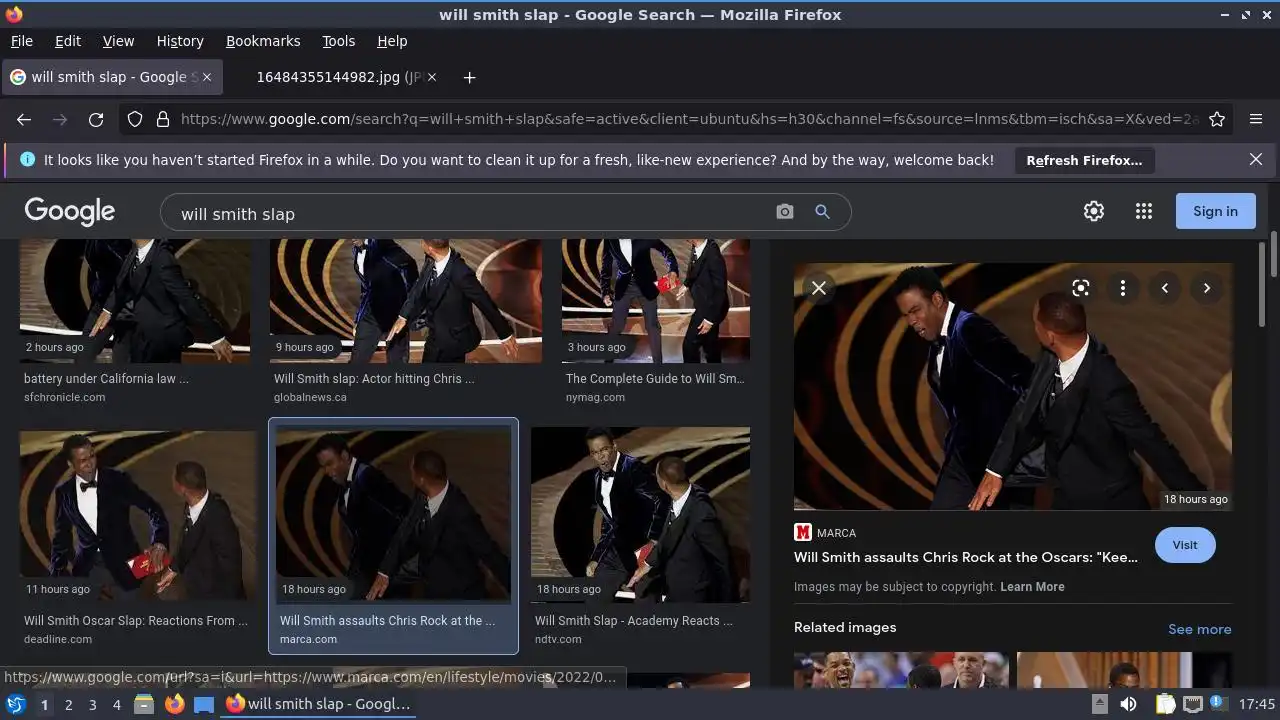This screenshot has width=1280, height=720.
Task: Open more options in image preview
Action: coord(1123,288)
